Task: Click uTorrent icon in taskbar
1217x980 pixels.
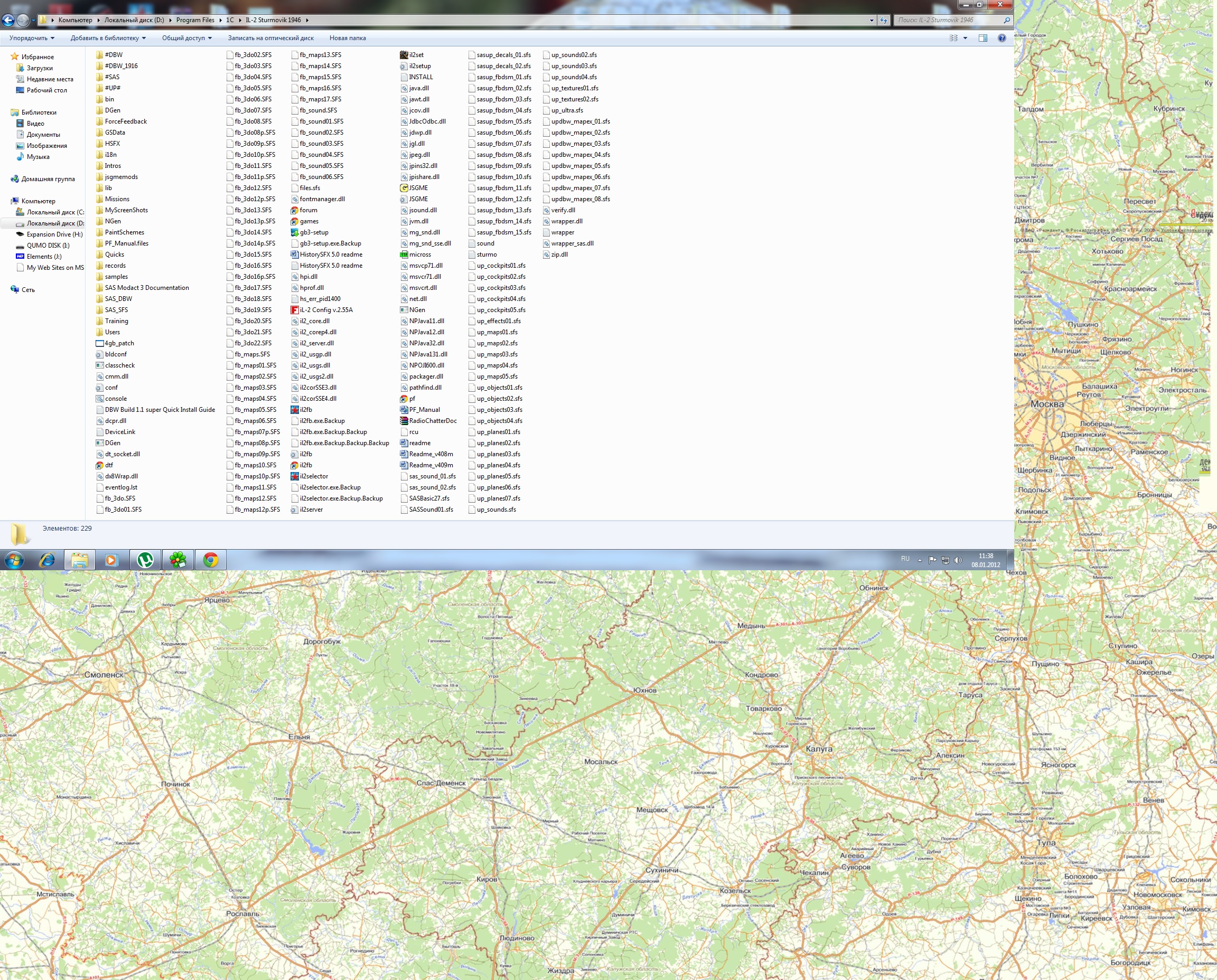Action: (x=145, y=560)
